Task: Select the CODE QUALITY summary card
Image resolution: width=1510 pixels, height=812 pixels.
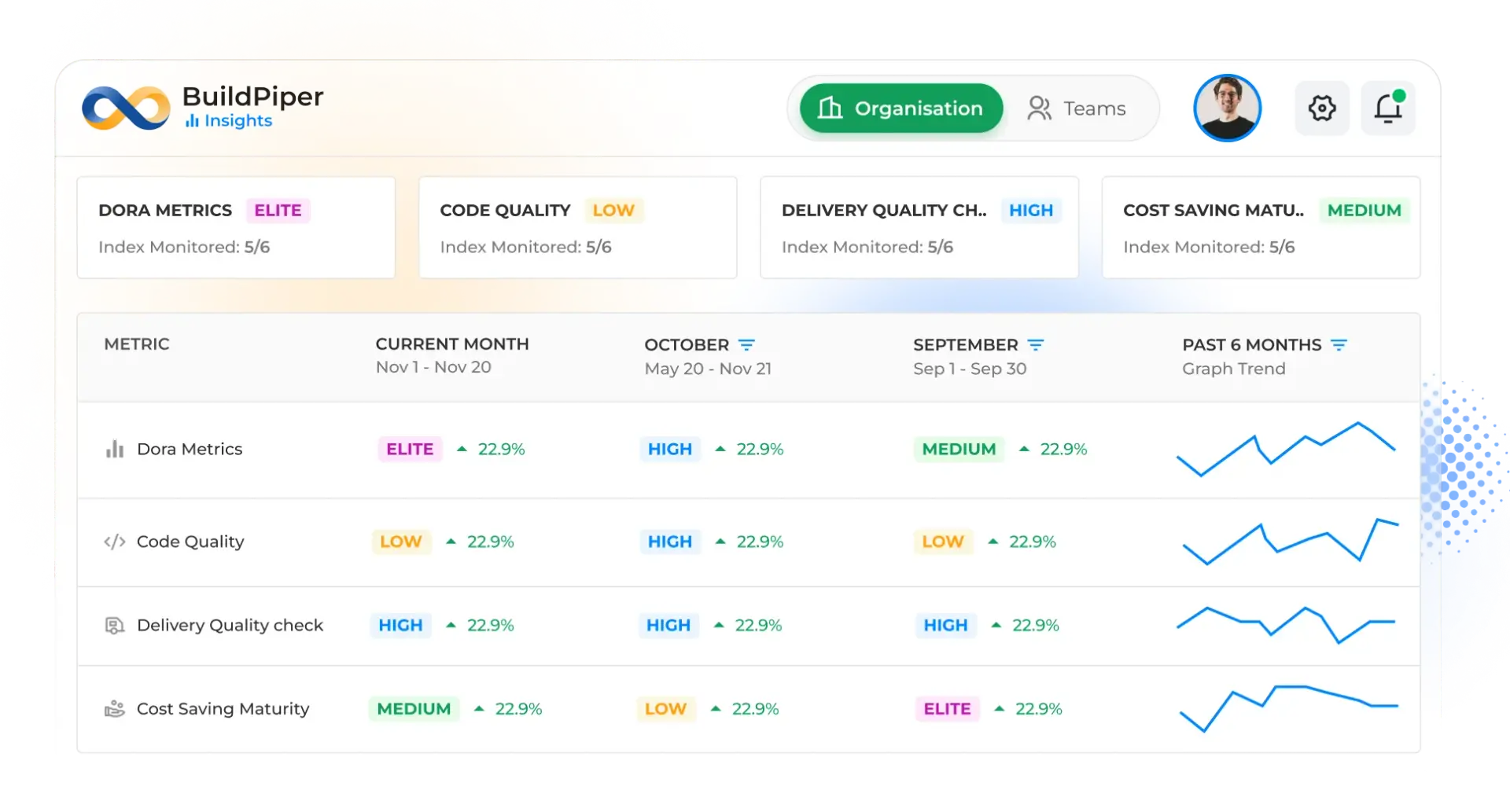Action: [x=577, y=227]
